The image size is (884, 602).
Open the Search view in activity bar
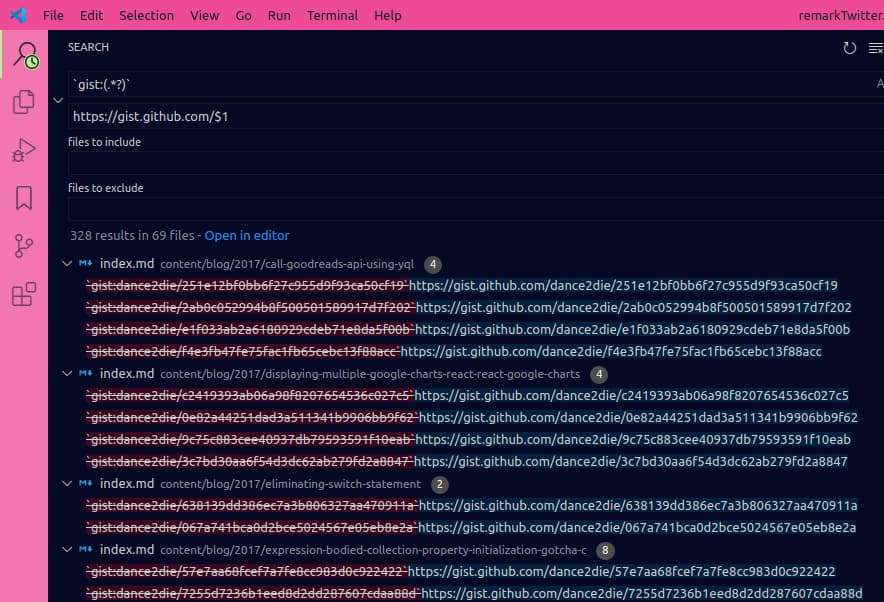pos(24,55)
